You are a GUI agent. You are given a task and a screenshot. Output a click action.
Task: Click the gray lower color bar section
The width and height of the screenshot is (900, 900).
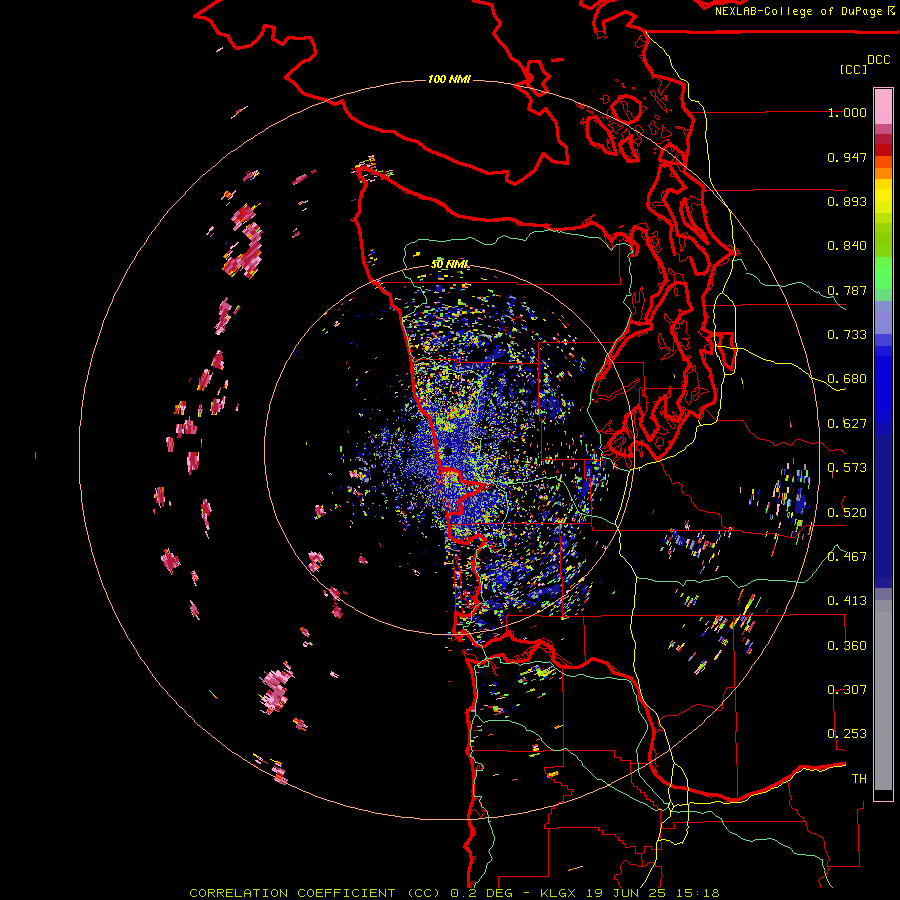point(883,695)
